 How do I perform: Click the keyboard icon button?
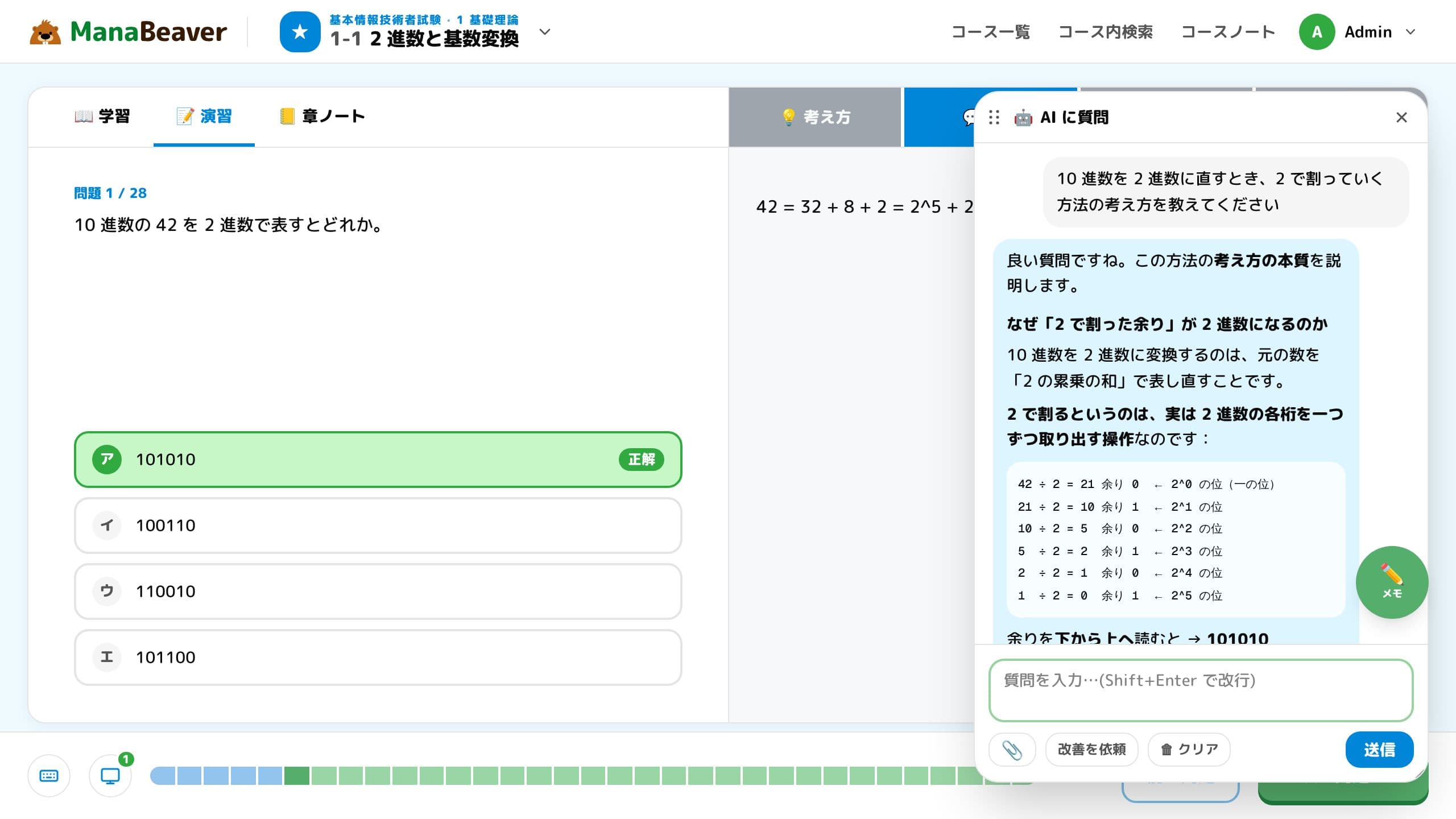(x=49, y=776)
